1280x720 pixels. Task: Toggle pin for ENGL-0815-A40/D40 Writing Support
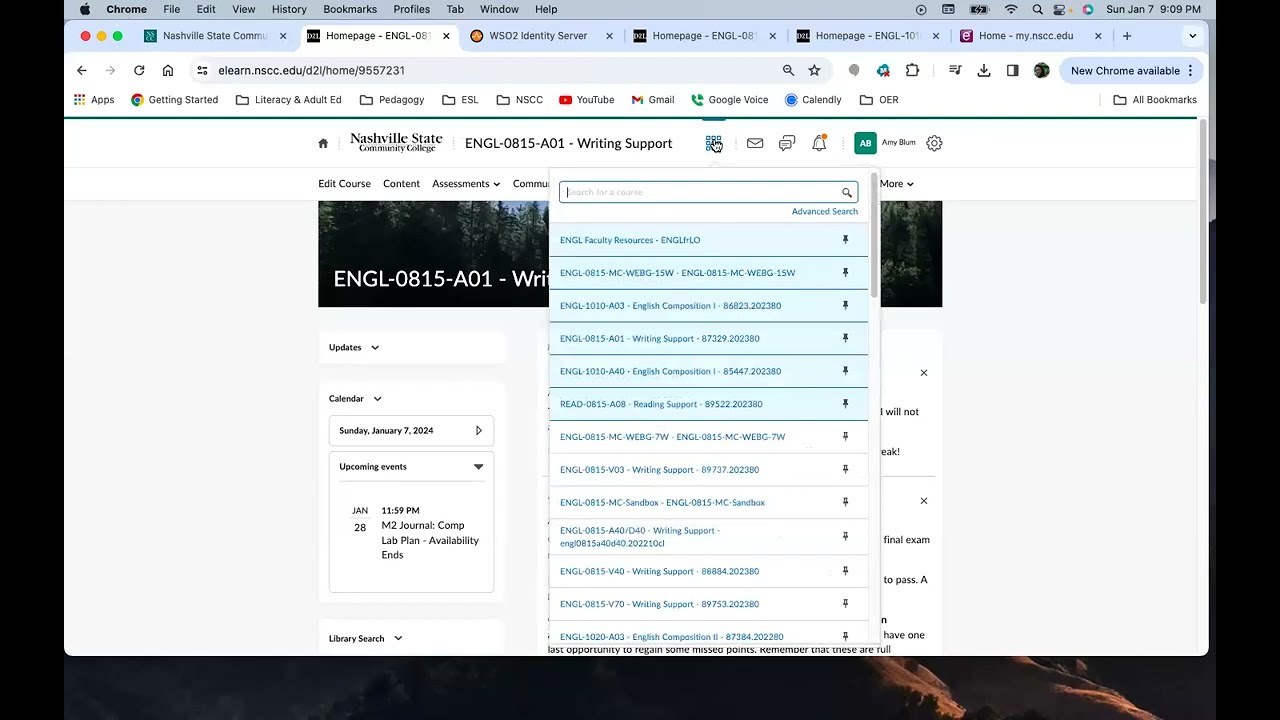(845, 537)
